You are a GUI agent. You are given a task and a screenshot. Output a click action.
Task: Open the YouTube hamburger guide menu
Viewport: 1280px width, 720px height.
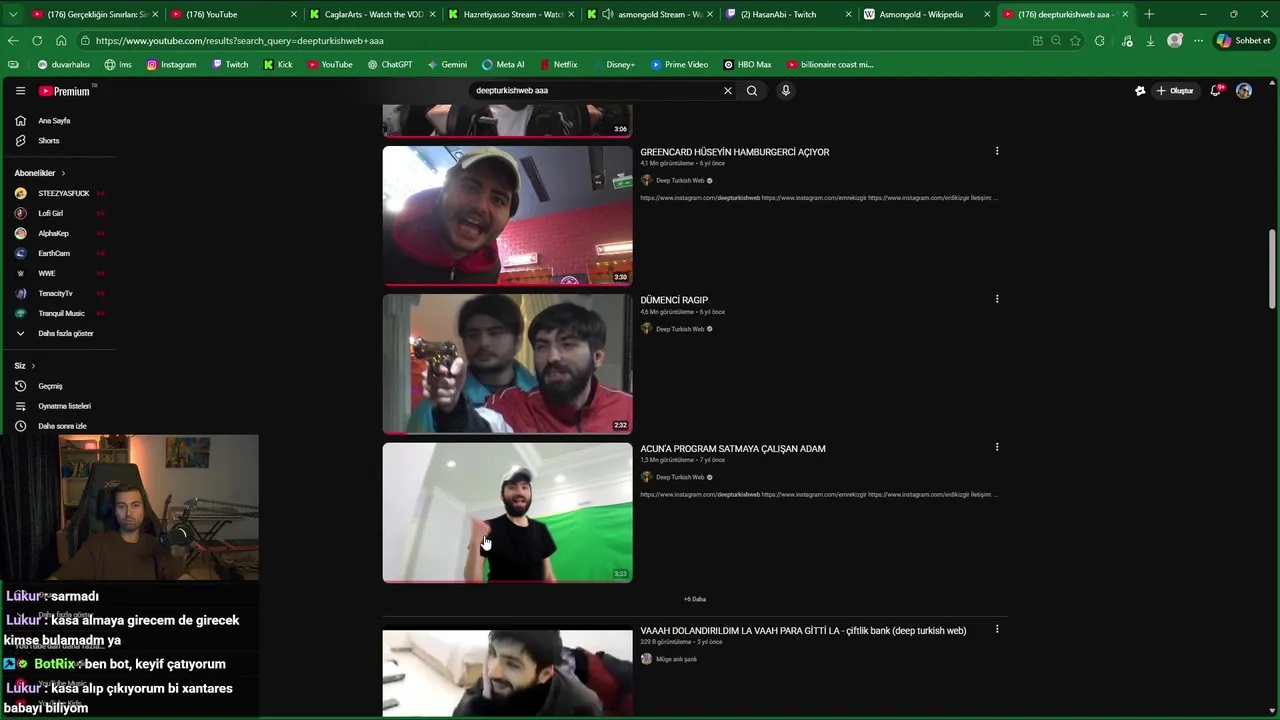tap(20, 91)
